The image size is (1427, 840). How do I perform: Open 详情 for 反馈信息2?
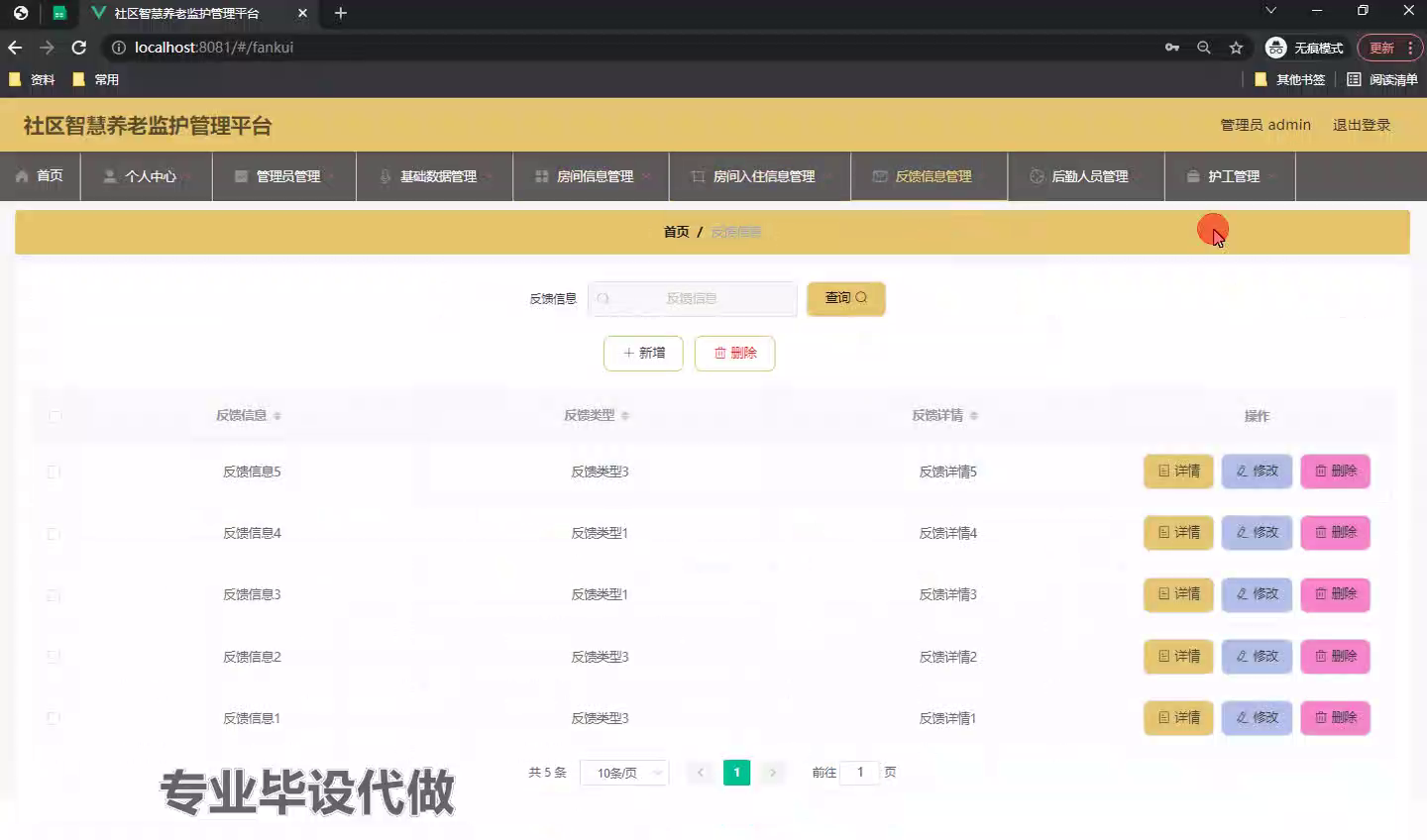[1178, 657]
